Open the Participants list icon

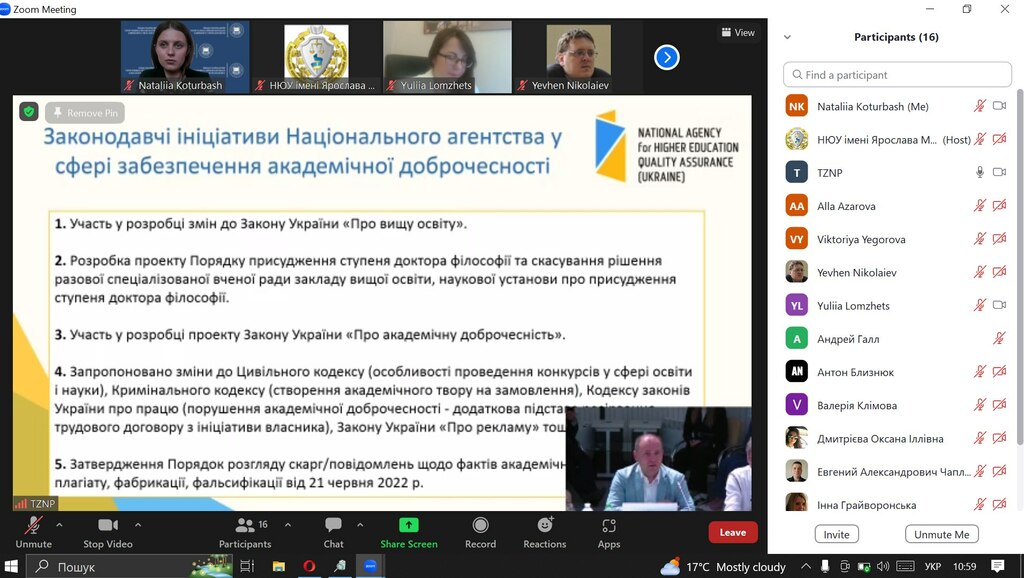[244, 526]
